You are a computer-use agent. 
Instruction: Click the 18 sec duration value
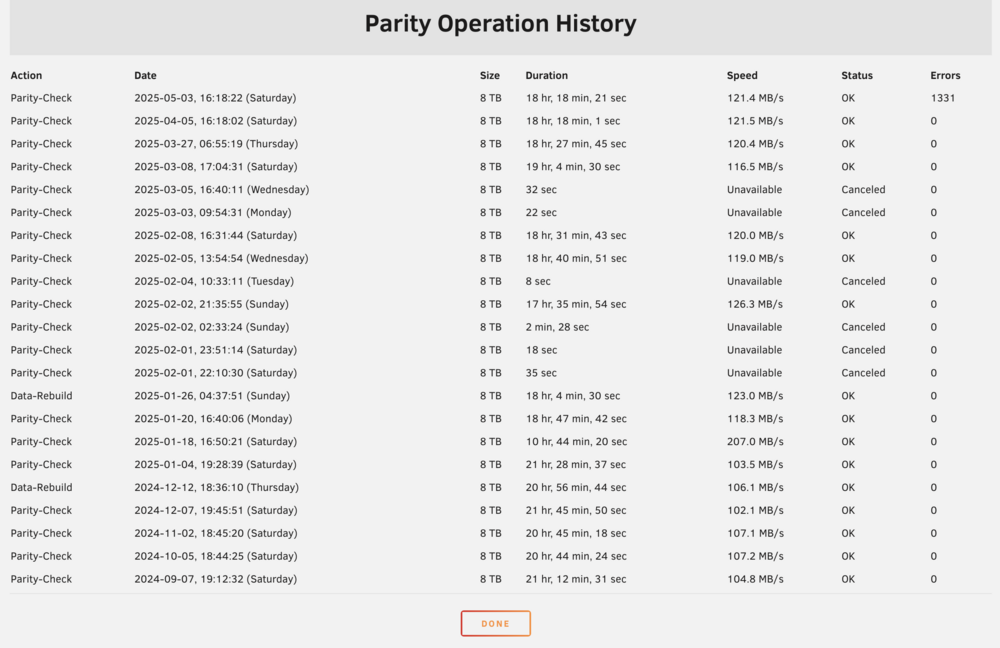click(541, 350)
